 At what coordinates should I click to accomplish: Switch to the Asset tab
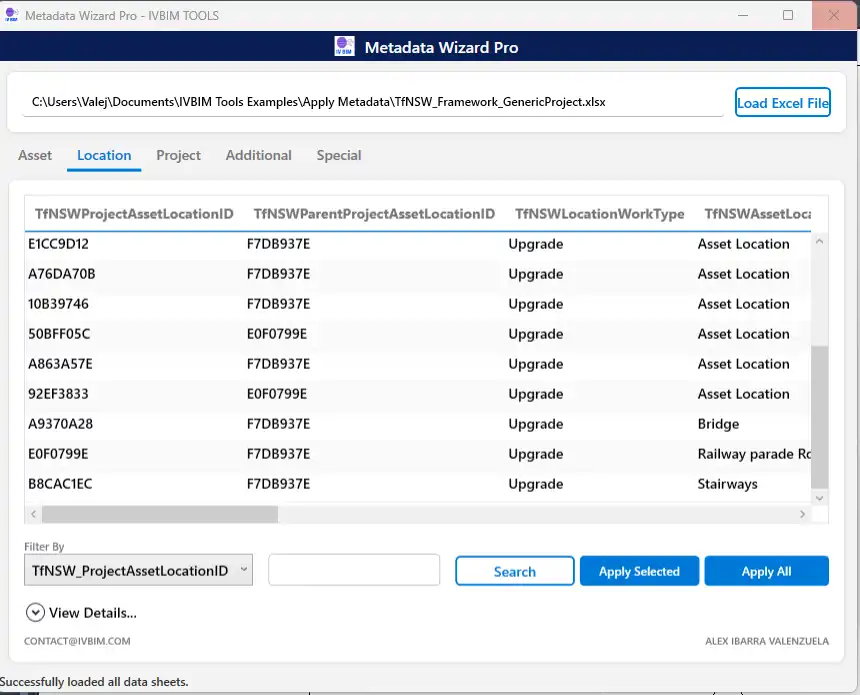35,155
